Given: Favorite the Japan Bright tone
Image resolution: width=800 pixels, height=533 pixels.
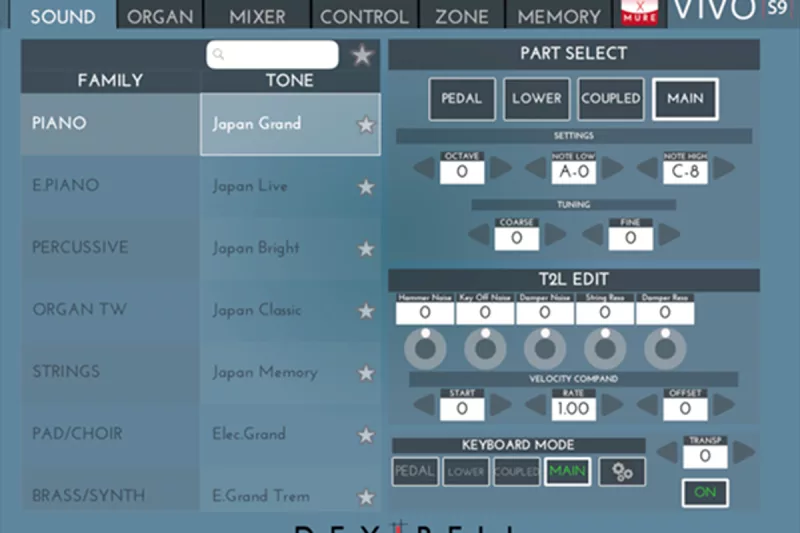Looking at the screenshot, I should 366,249.
